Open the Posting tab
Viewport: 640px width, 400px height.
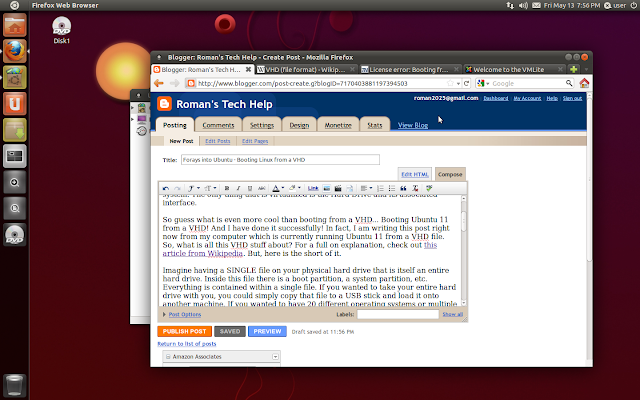(x=175, y=125)
